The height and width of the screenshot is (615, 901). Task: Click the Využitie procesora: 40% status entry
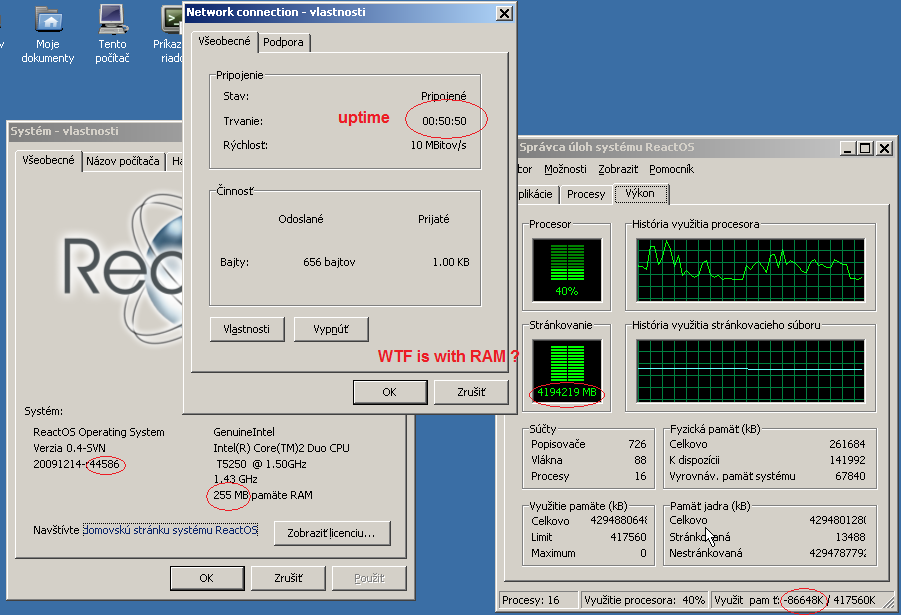pyautogui.click(x=645, y=601)
